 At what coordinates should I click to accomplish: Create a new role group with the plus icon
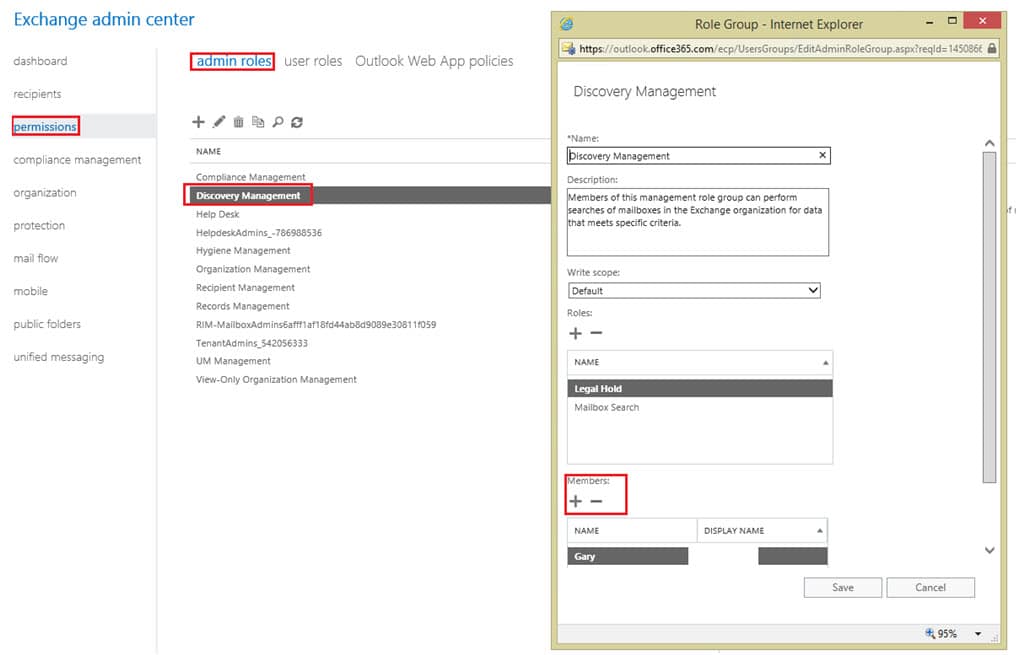pos(198,121)
